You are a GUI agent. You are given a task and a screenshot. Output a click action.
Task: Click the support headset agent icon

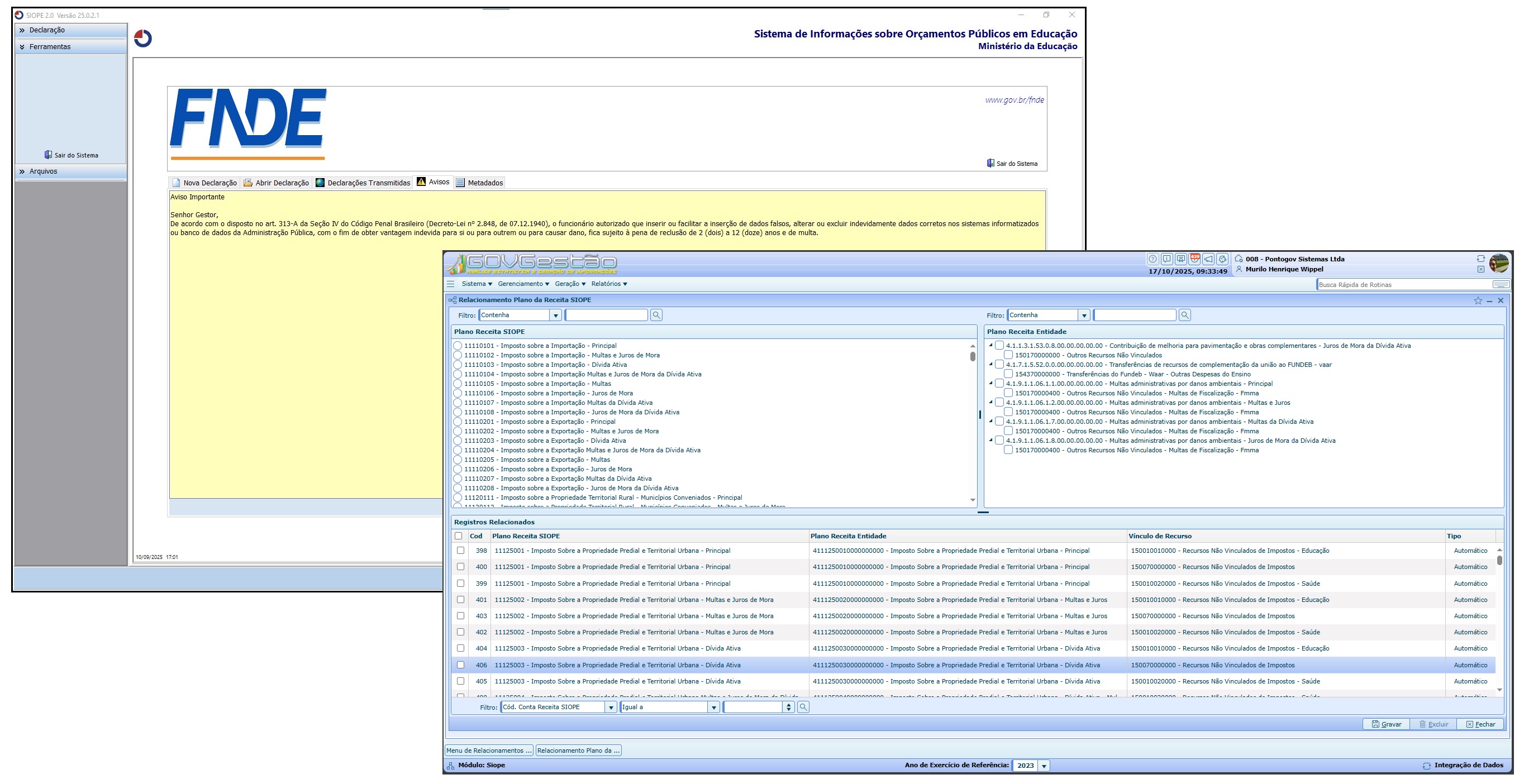(1223, 259)
